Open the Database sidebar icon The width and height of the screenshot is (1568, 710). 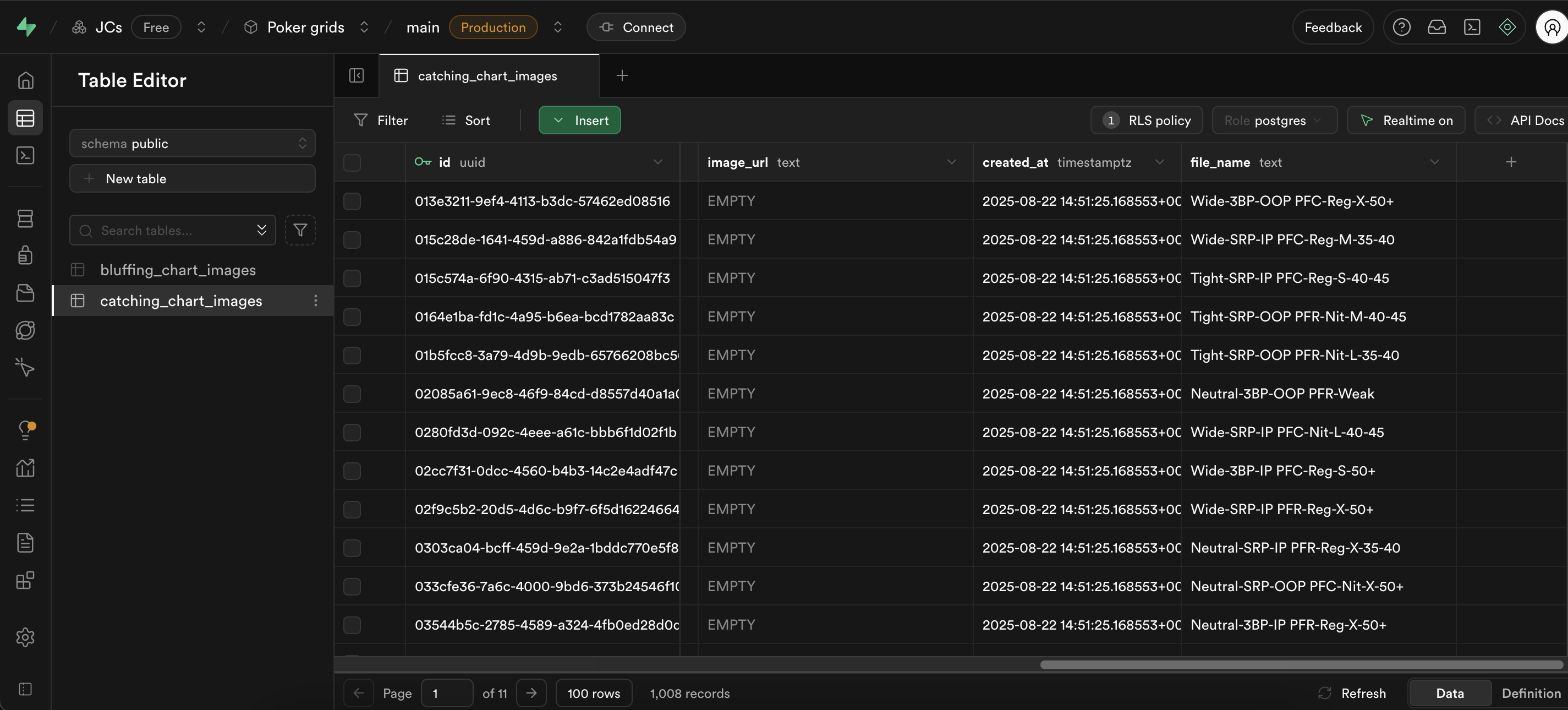[x=25, y=219]
